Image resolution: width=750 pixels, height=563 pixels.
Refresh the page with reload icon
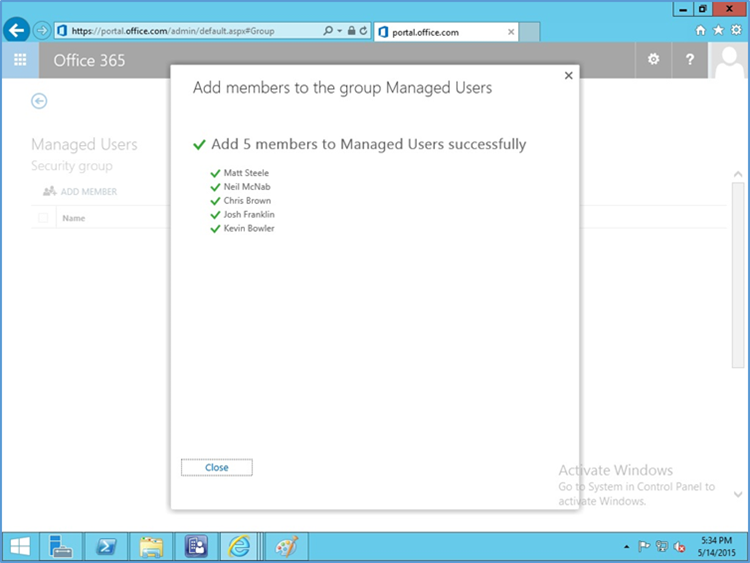click(364, 31)
